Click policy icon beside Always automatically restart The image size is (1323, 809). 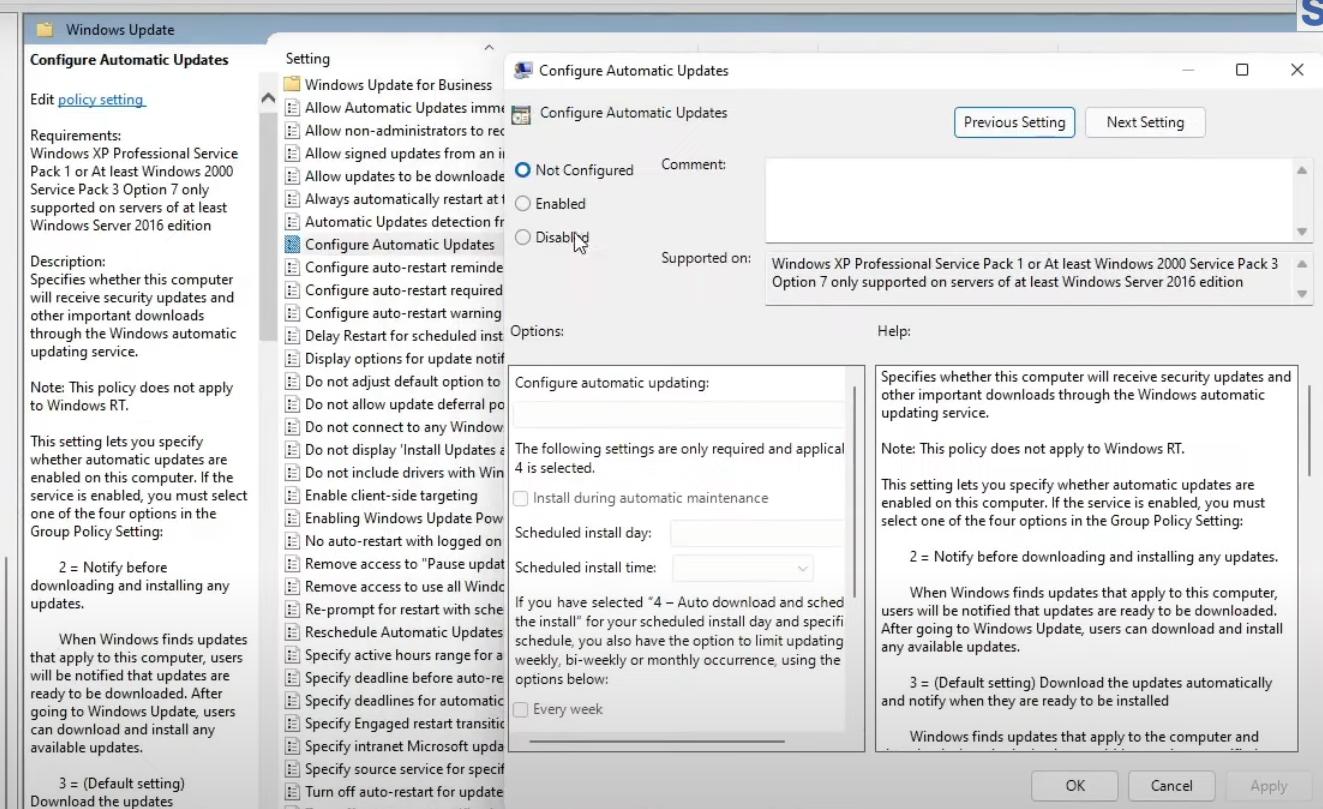tap(292, 199)
